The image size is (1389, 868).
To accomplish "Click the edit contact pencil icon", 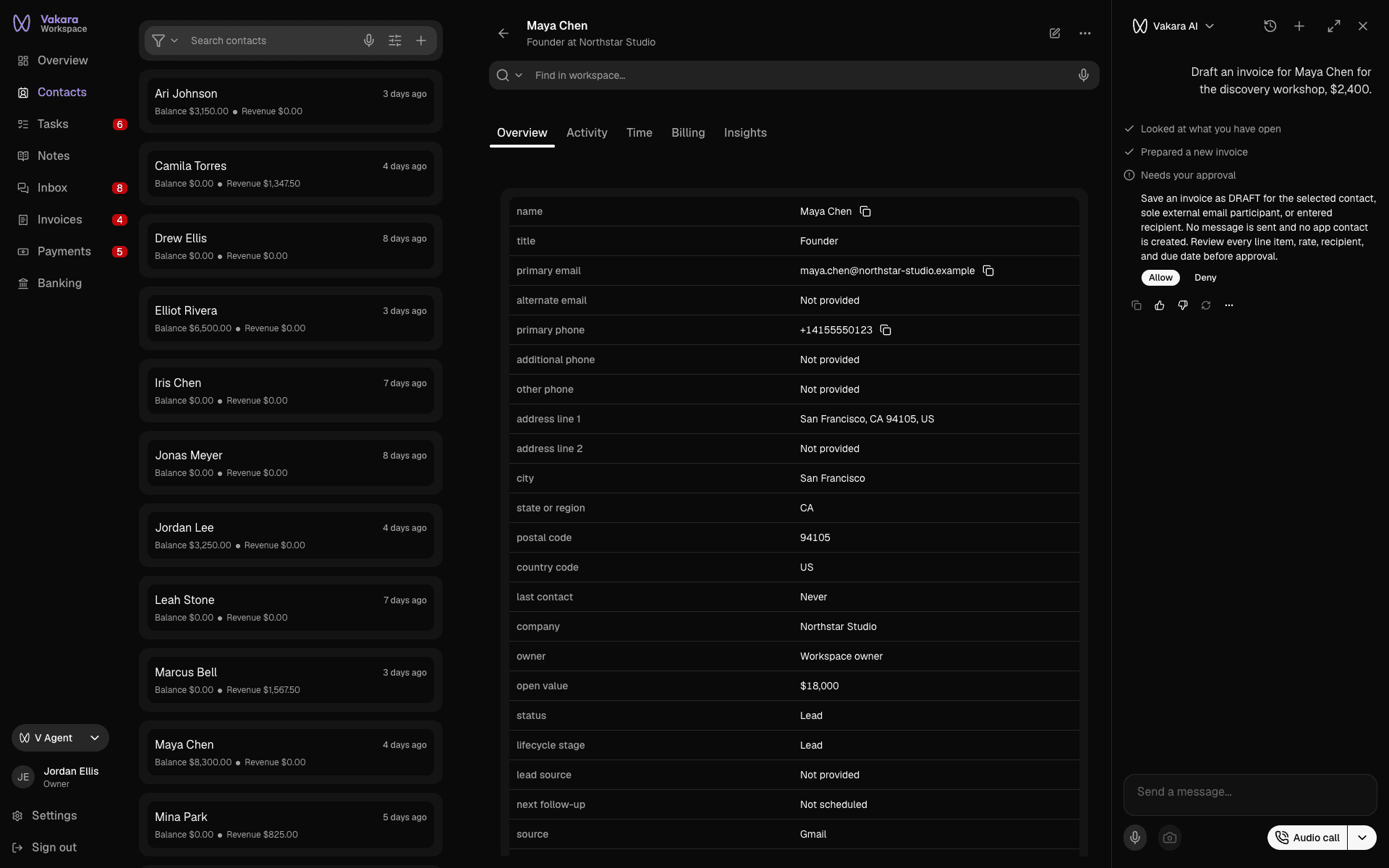I will tap(1055, 33).
